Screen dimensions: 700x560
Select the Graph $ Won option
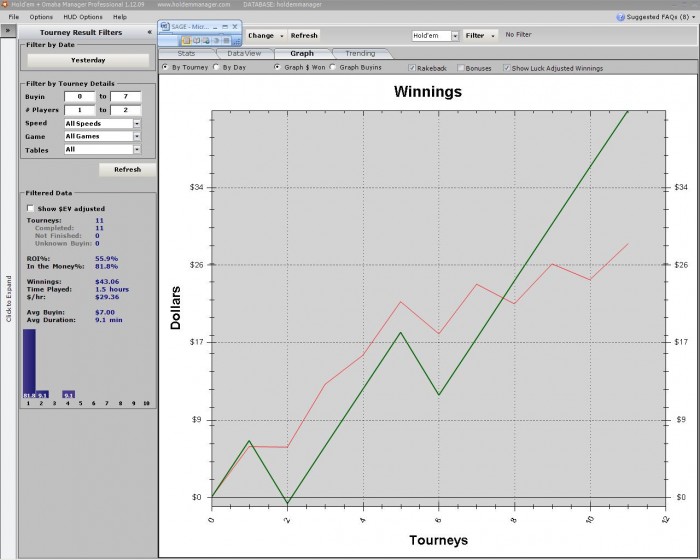click(278, 67)
